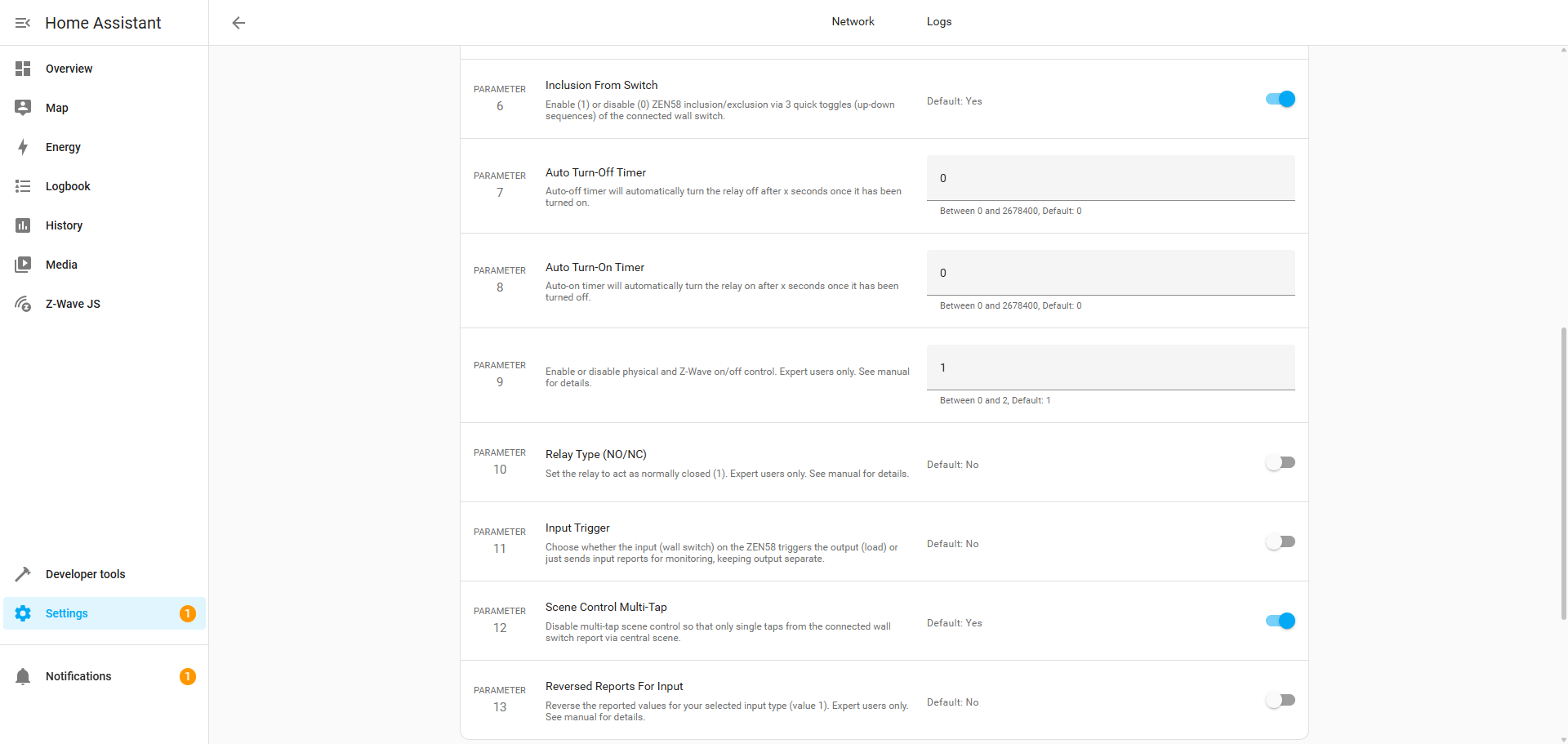This screenshot has height=744, width=1568.
Task: Open Media in sidebar
Action: pos(105,265)
